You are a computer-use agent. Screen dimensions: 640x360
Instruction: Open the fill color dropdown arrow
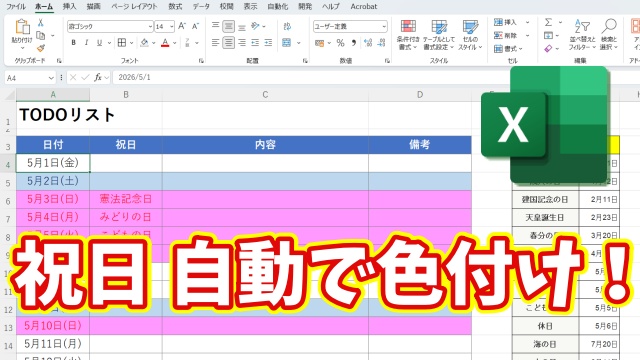[x=154, y=42]
